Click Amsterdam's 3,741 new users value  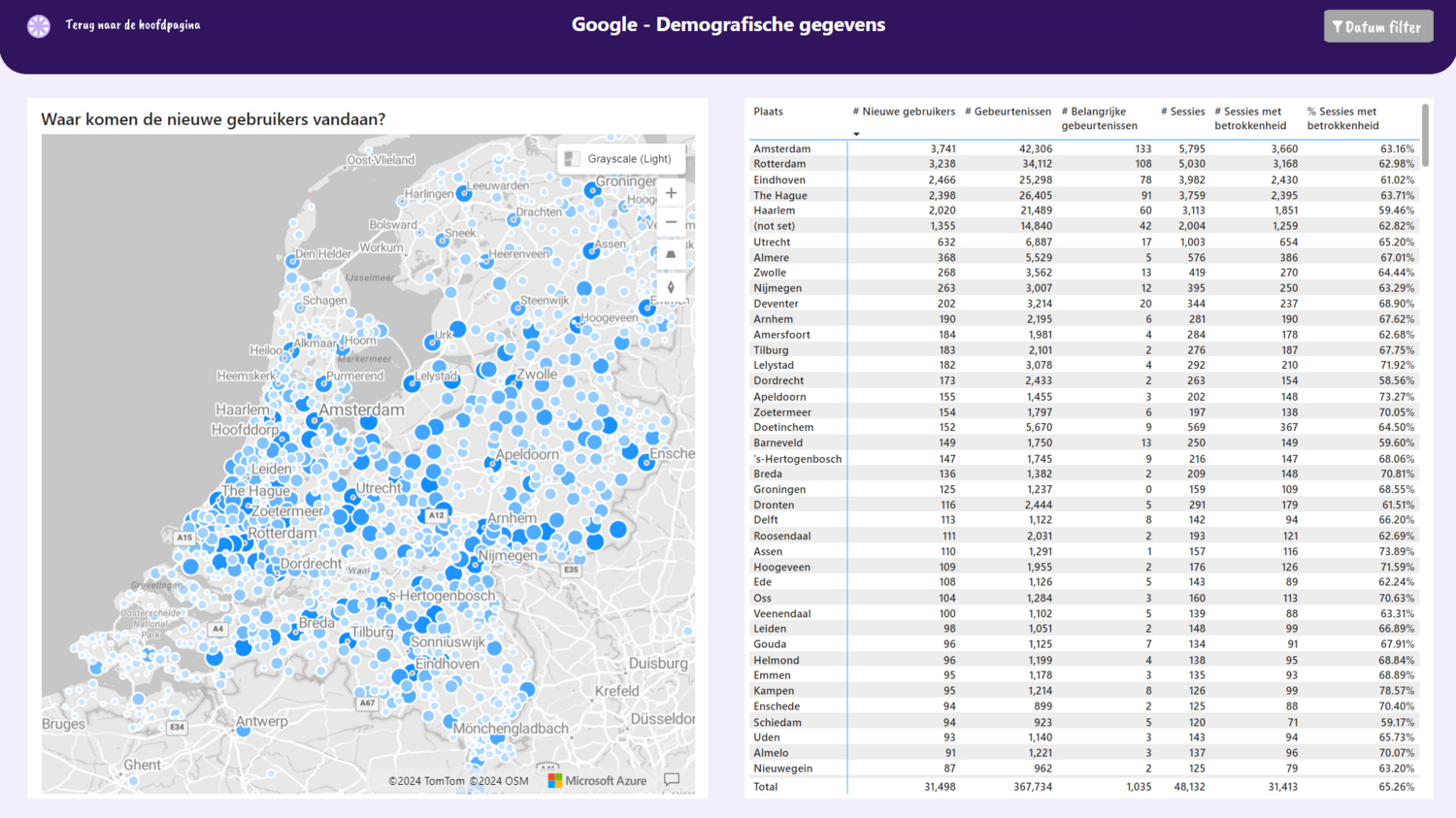942,148
